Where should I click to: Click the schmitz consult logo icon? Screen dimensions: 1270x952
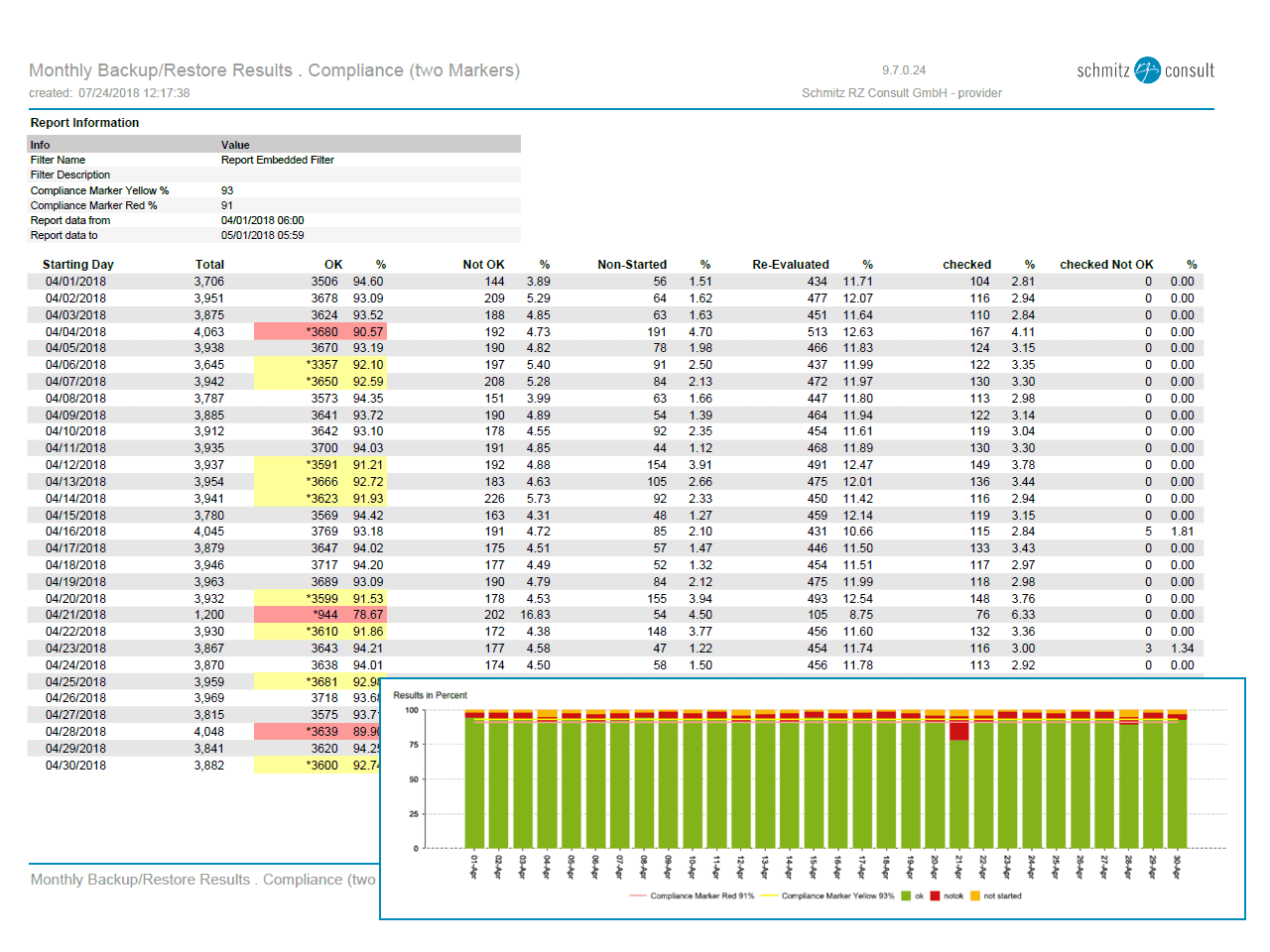1147,69
